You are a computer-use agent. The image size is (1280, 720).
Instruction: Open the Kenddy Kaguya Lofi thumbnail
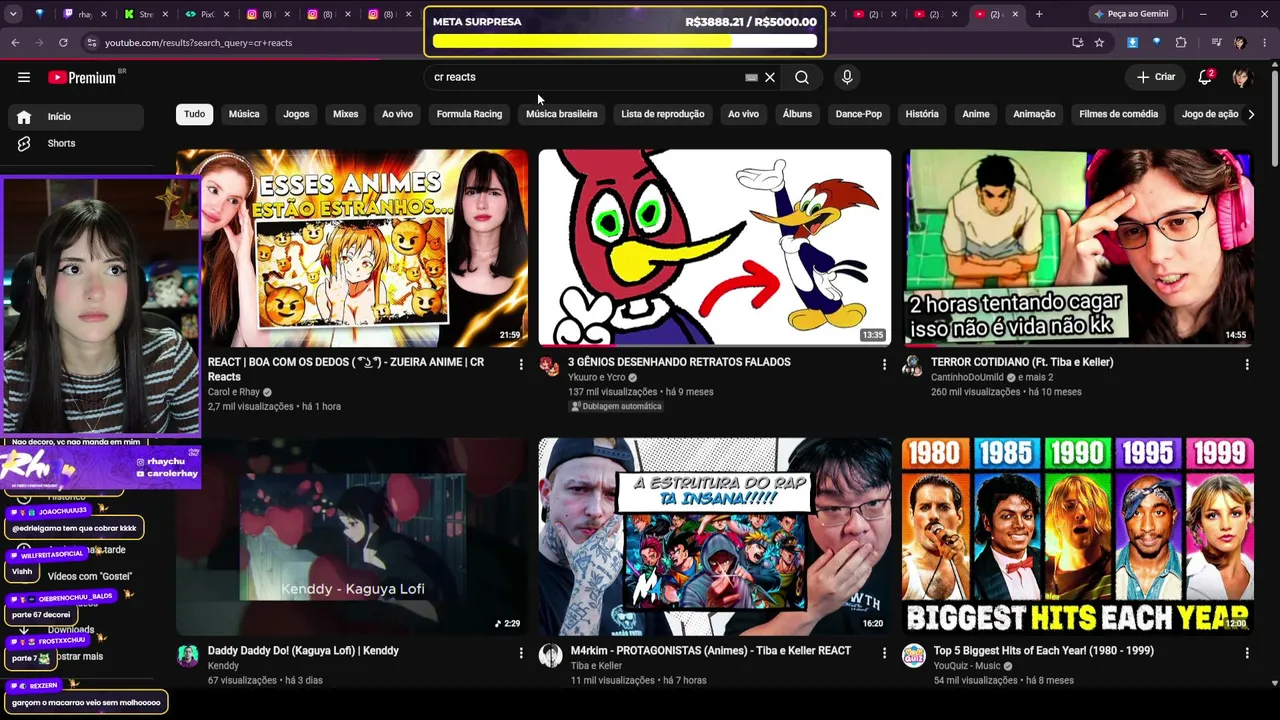pos(352,536)
